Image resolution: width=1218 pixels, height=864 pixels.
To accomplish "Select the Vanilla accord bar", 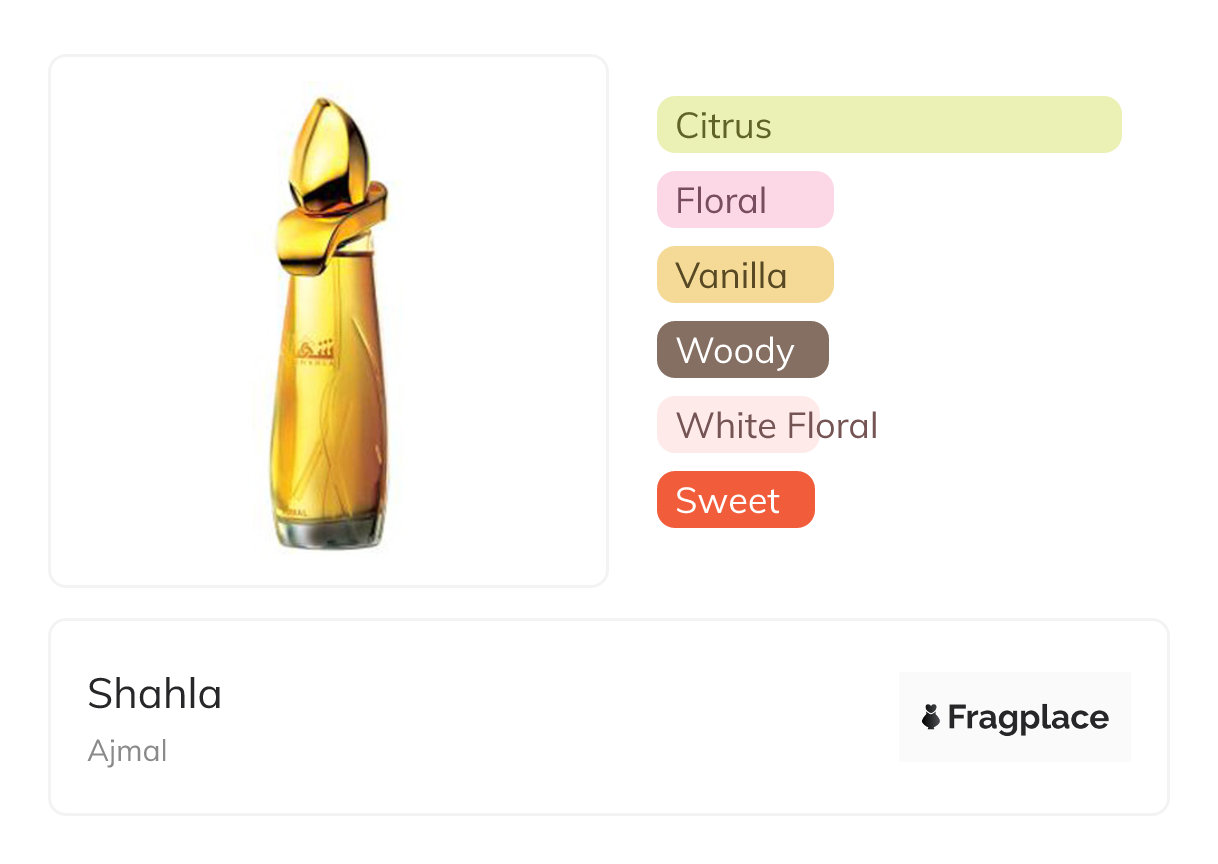I will [744, 275].
